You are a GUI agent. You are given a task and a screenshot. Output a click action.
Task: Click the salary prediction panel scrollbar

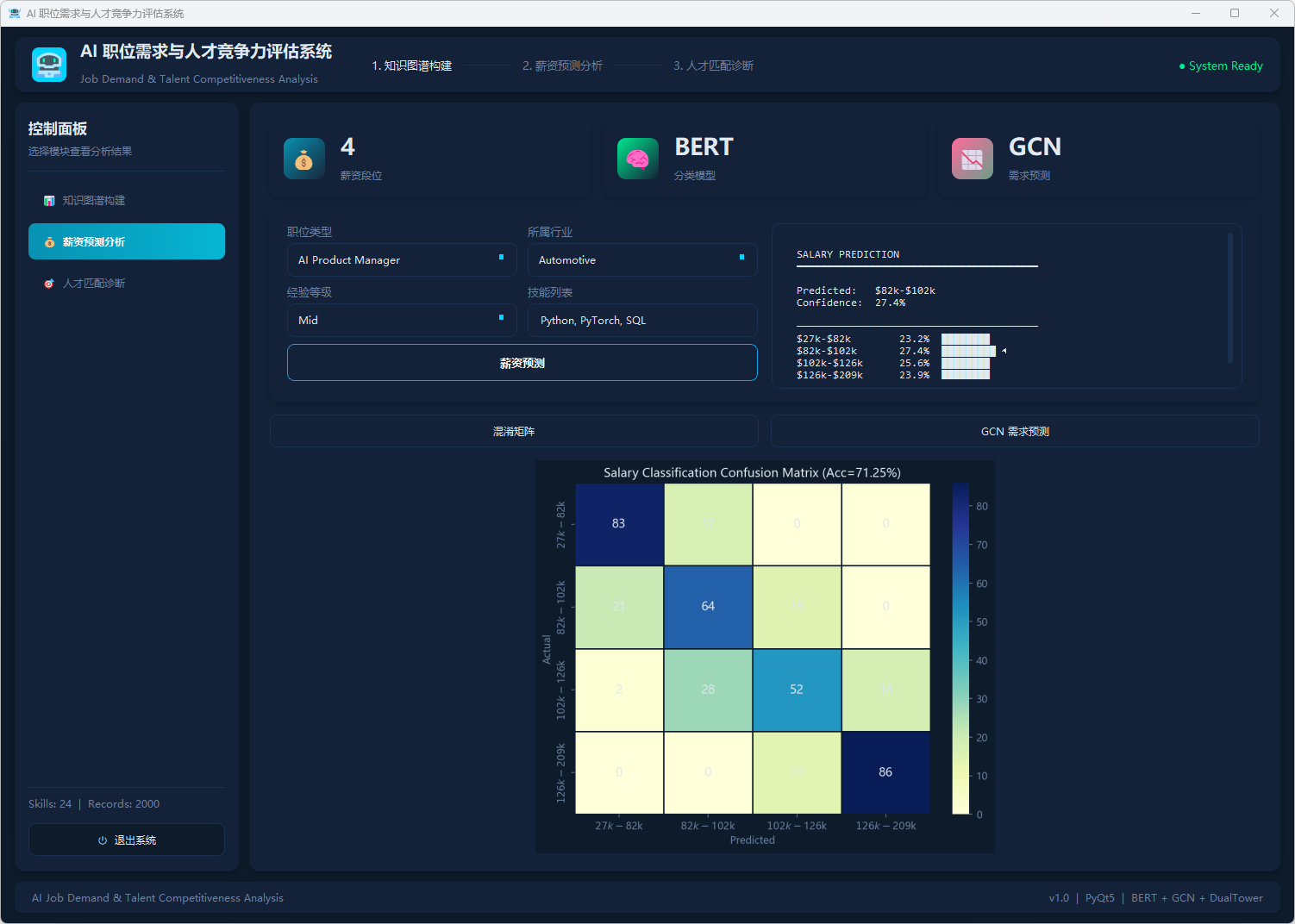(1229, 297)
